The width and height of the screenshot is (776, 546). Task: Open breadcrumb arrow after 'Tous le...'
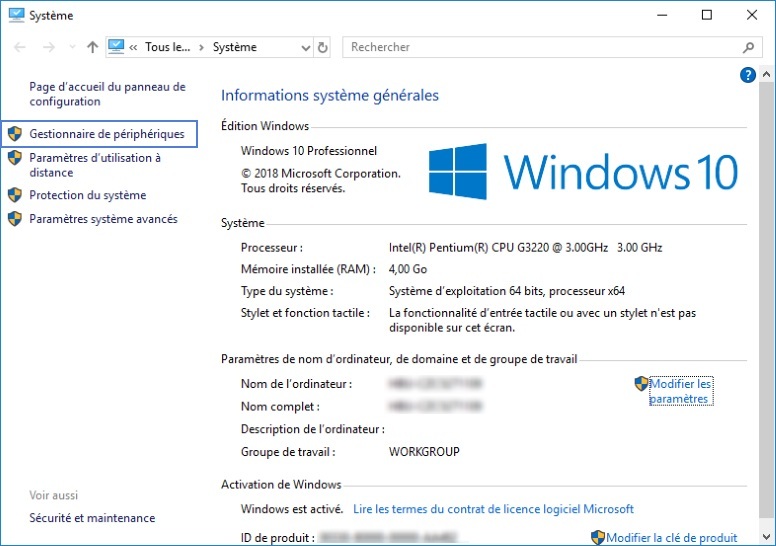pyautogui.click(x=201, y=47)
